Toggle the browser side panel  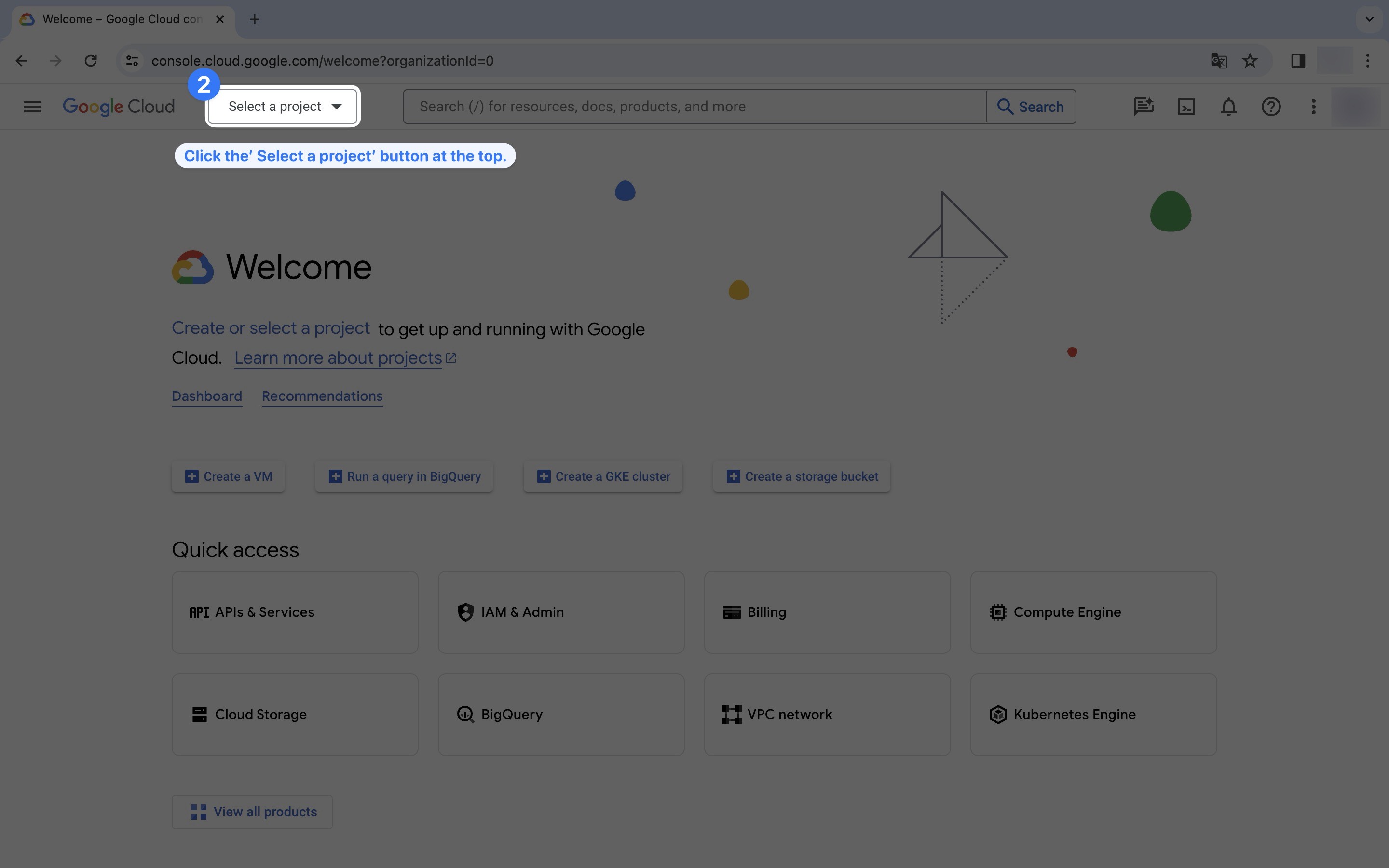[x=1298, y=61]
